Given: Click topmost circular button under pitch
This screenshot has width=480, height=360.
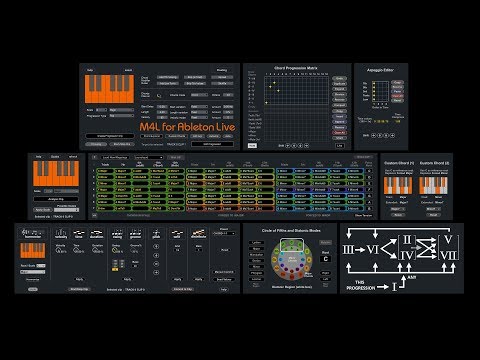Looking at the screenshot, I should [x=156, y=247].
